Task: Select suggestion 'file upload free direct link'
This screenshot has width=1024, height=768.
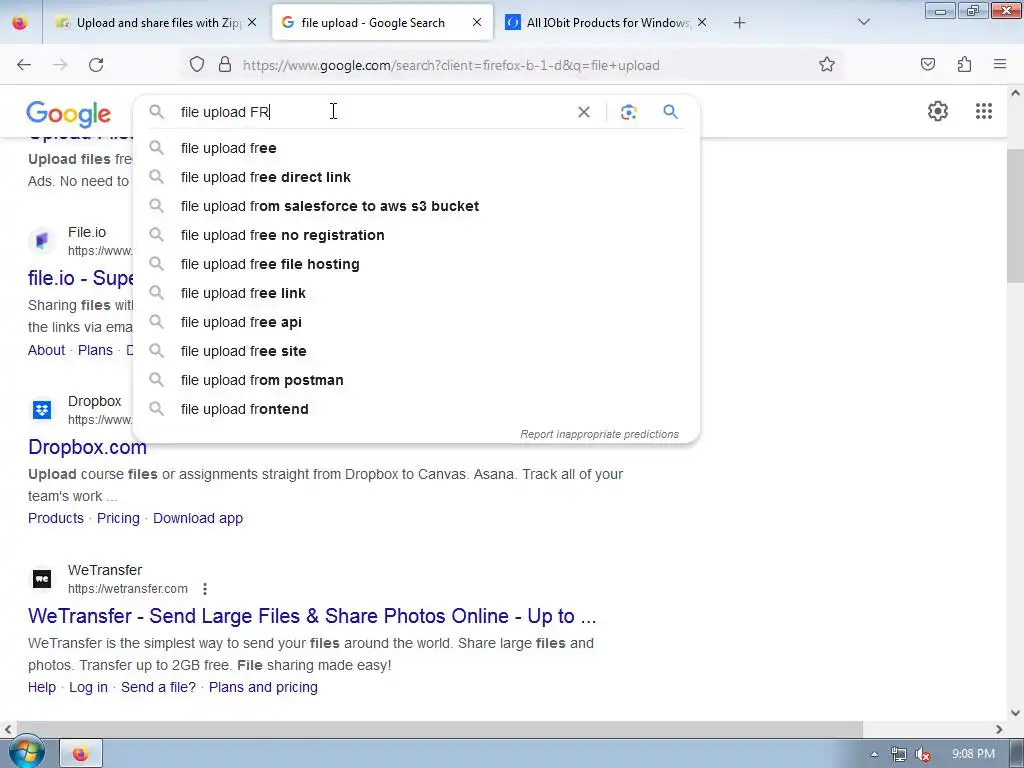Action: click(416, 177)
